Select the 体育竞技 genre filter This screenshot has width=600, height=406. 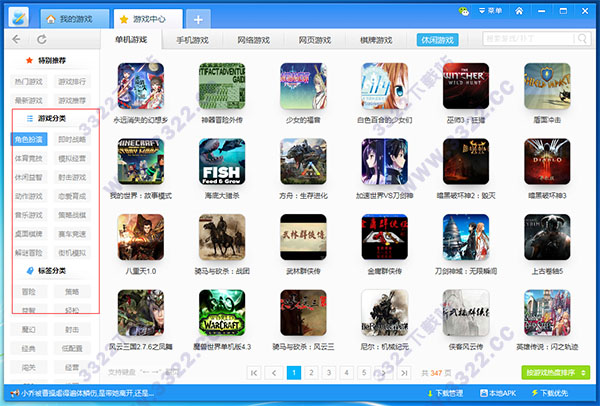(x=29, y=158)
